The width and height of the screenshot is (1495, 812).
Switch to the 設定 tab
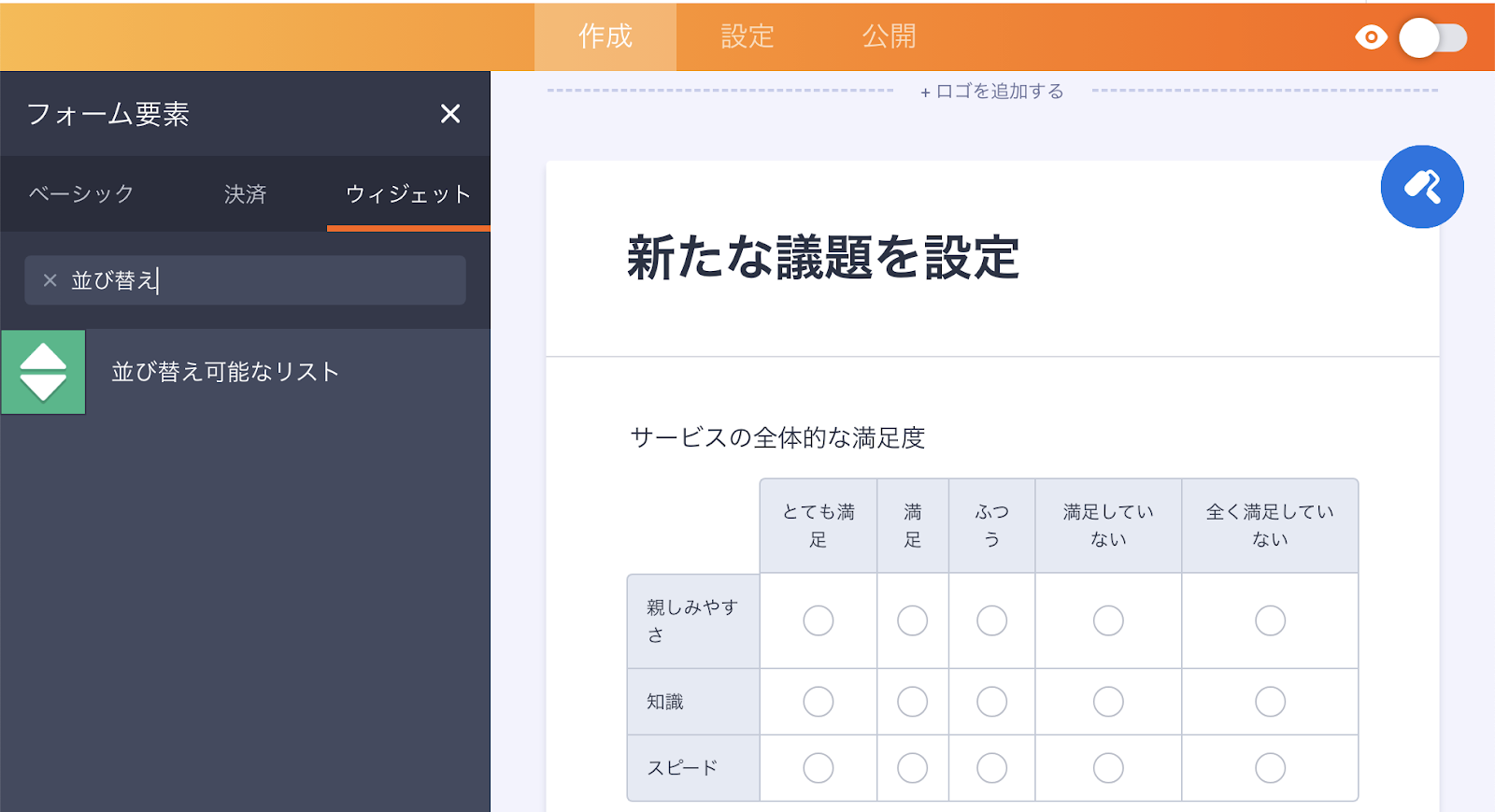pos(747,36)
